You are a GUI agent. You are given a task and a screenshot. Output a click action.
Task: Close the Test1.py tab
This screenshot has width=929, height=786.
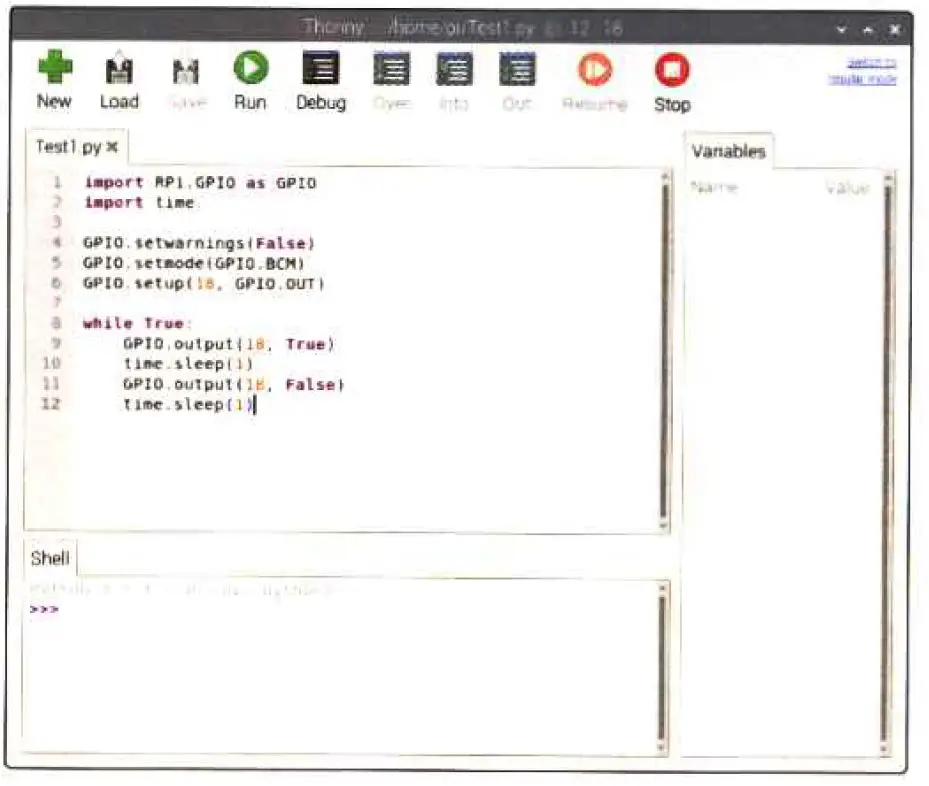tap(113, 146)
